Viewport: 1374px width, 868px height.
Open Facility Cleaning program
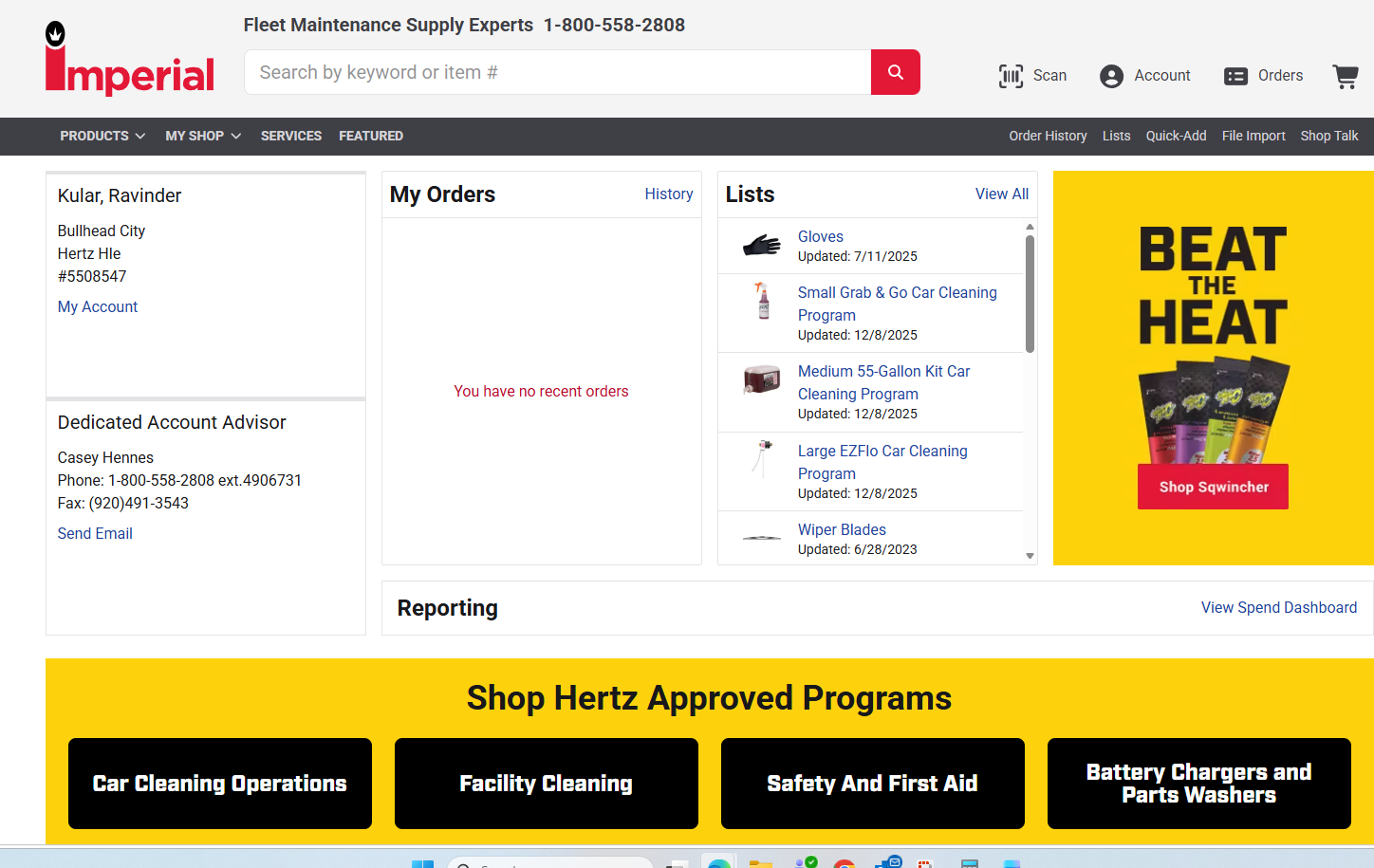(547, 784)
